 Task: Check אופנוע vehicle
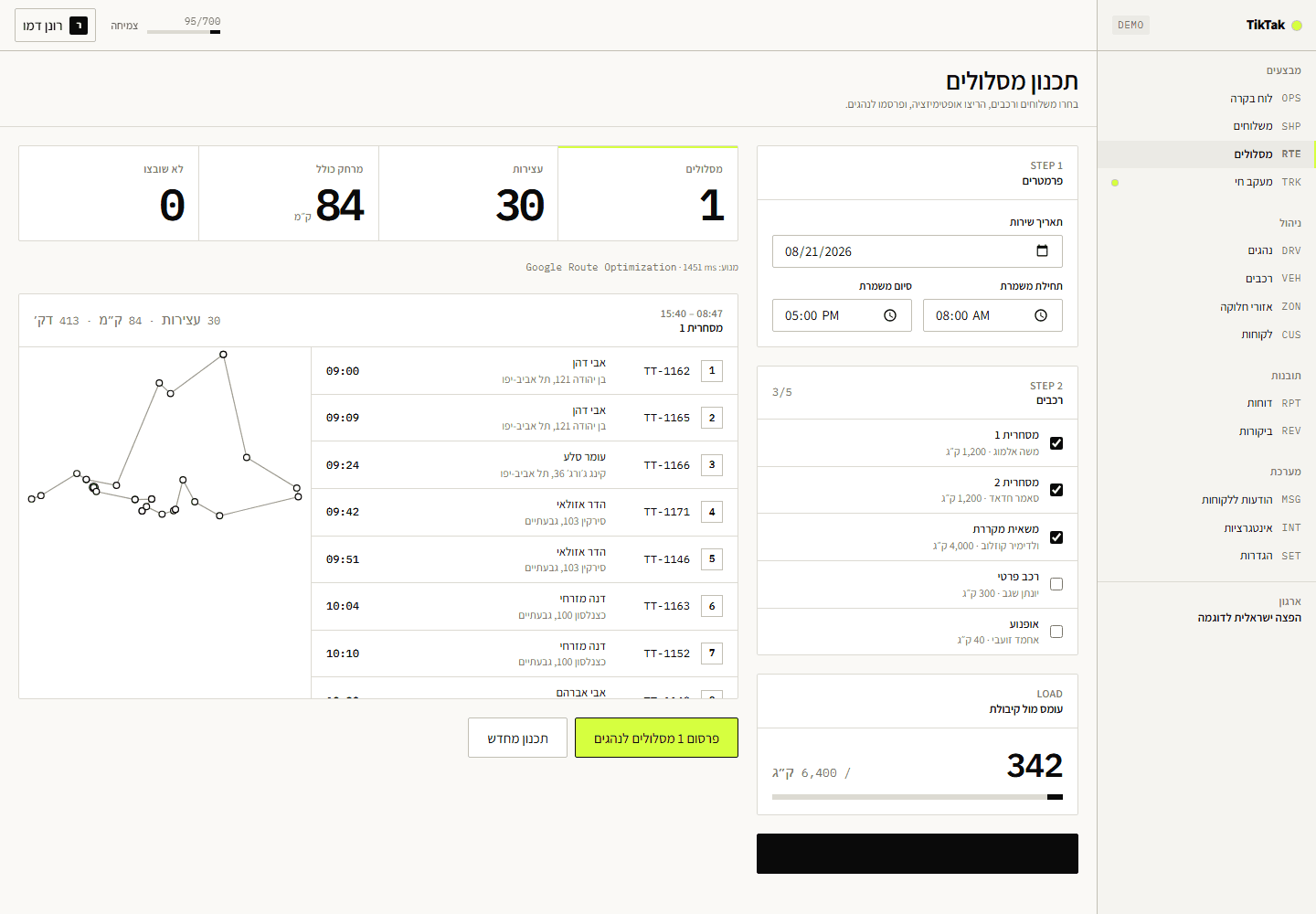pyautogui.click(x=1056, y=632)
